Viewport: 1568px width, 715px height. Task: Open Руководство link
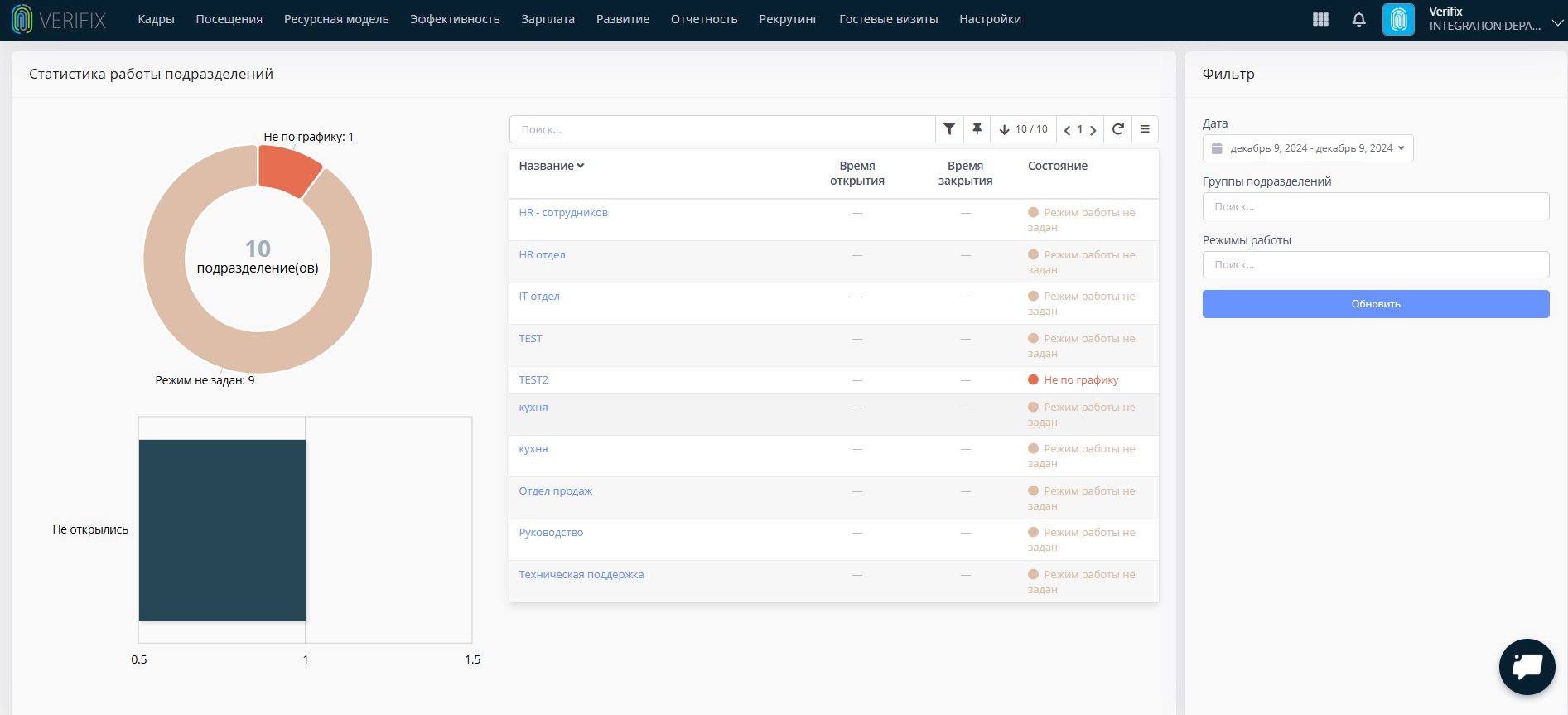pyautogui.click(x=551, y=533)
